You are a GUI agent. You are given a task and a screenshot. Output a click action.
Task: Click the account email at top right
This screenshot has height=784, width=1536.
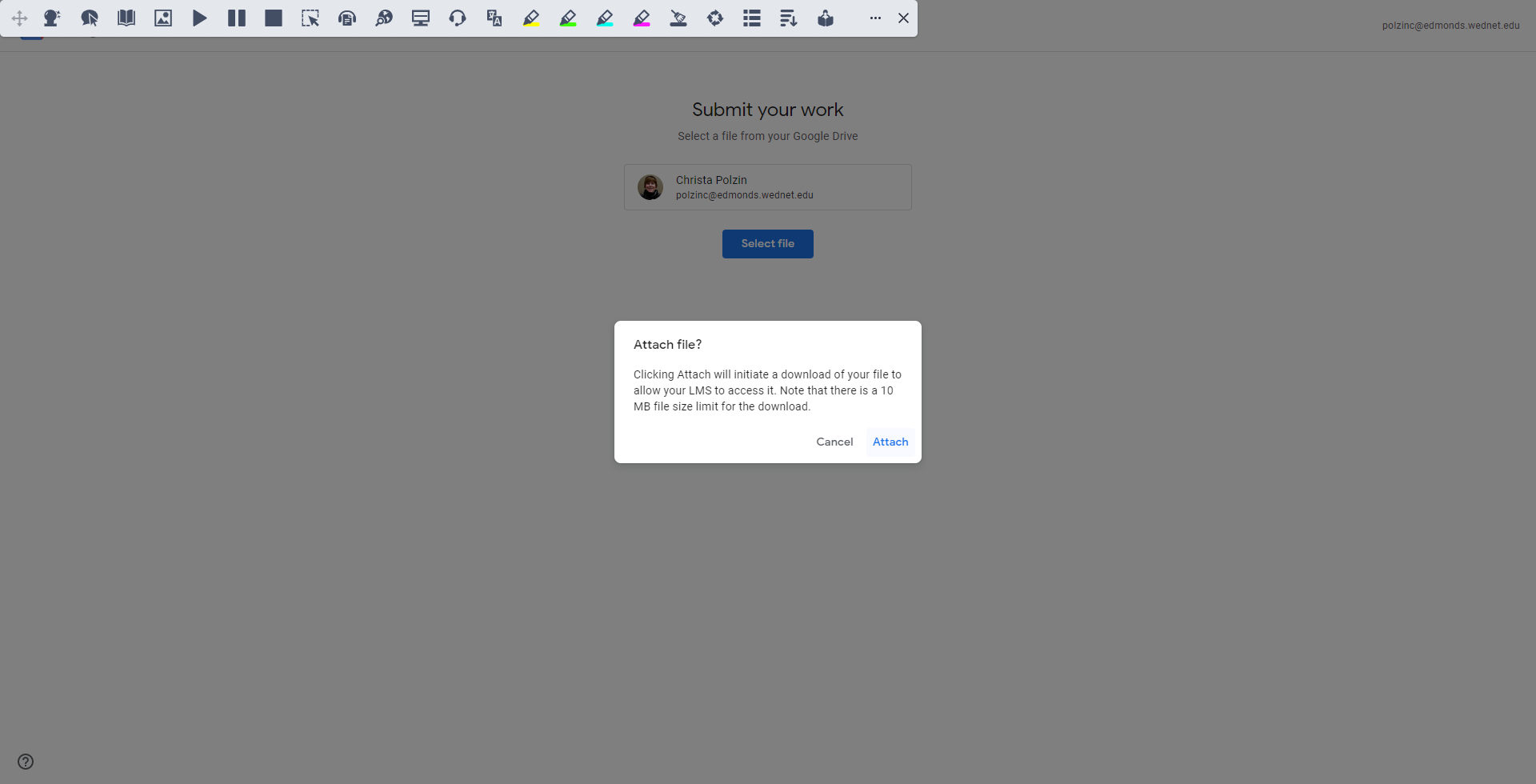(x=1450, y=26)
